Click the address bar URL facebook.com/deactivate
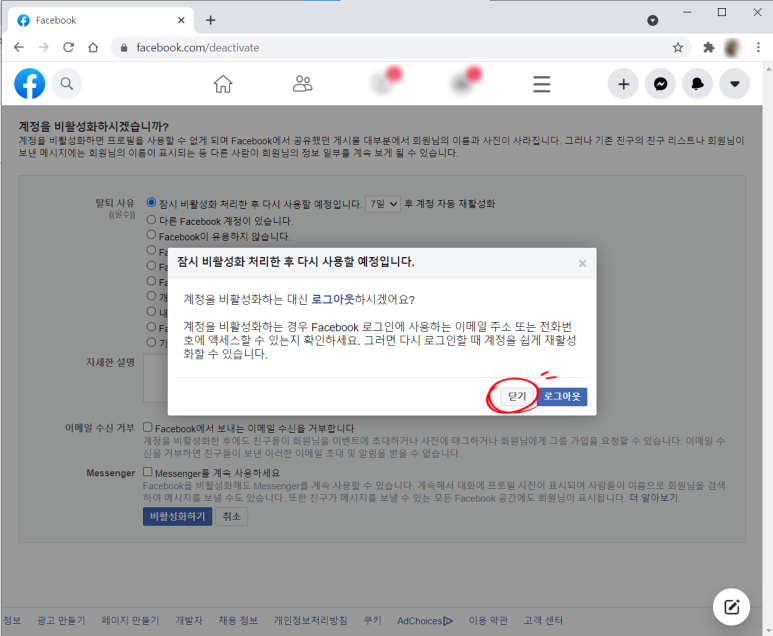The height and width of the screenshot is (636, 773). pos(198,48)
